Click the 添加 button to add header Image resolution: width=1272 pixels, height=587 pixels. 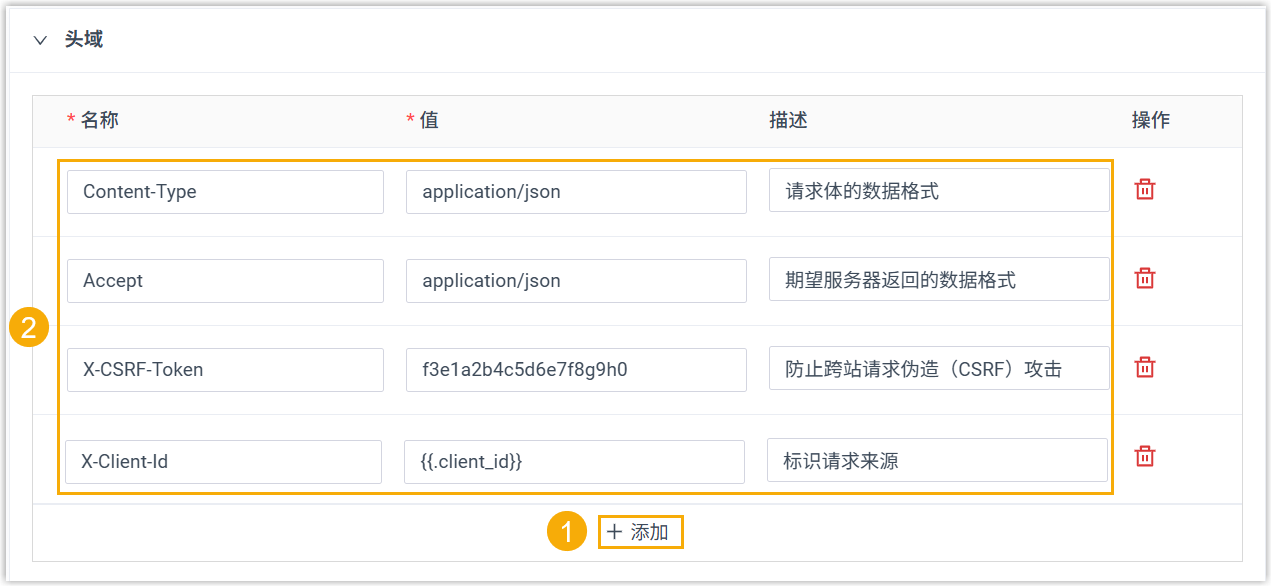640,532
